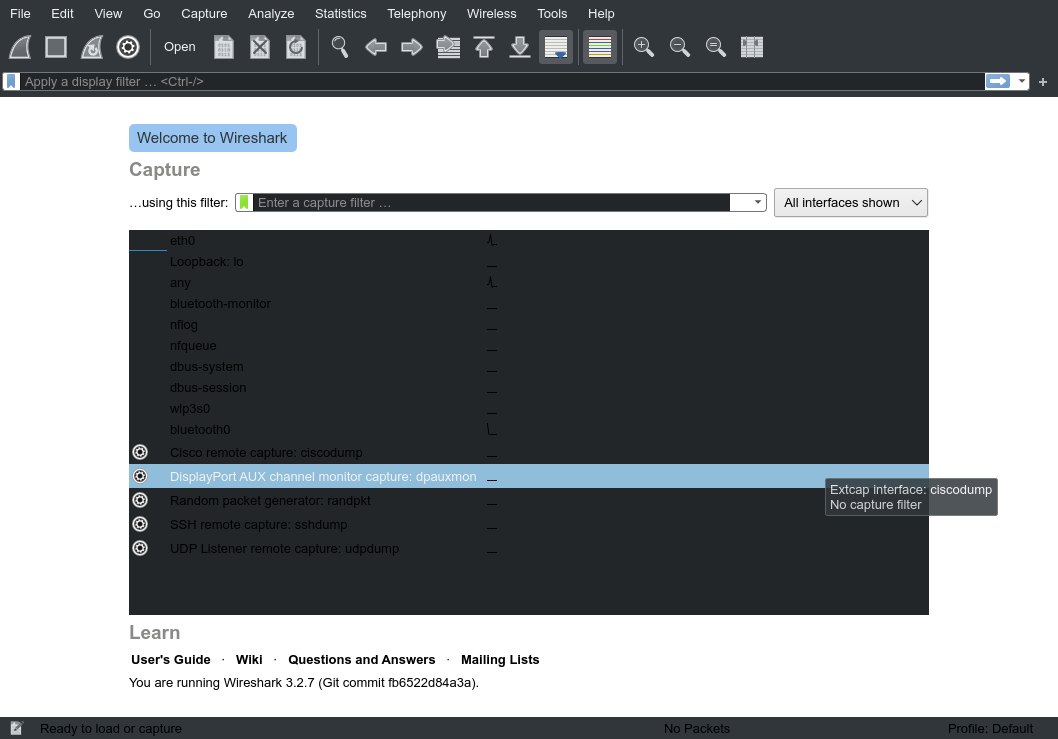Open the Statistics menu
1058x739 pixels.
click(x=341, y=13)
